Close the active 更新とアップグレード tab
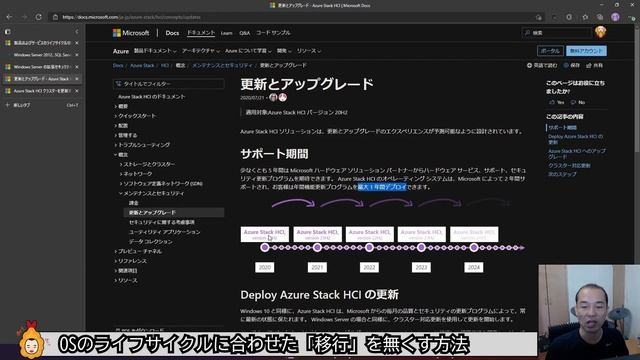Screen dimensions: 640x360 click(x=77, y=79)
